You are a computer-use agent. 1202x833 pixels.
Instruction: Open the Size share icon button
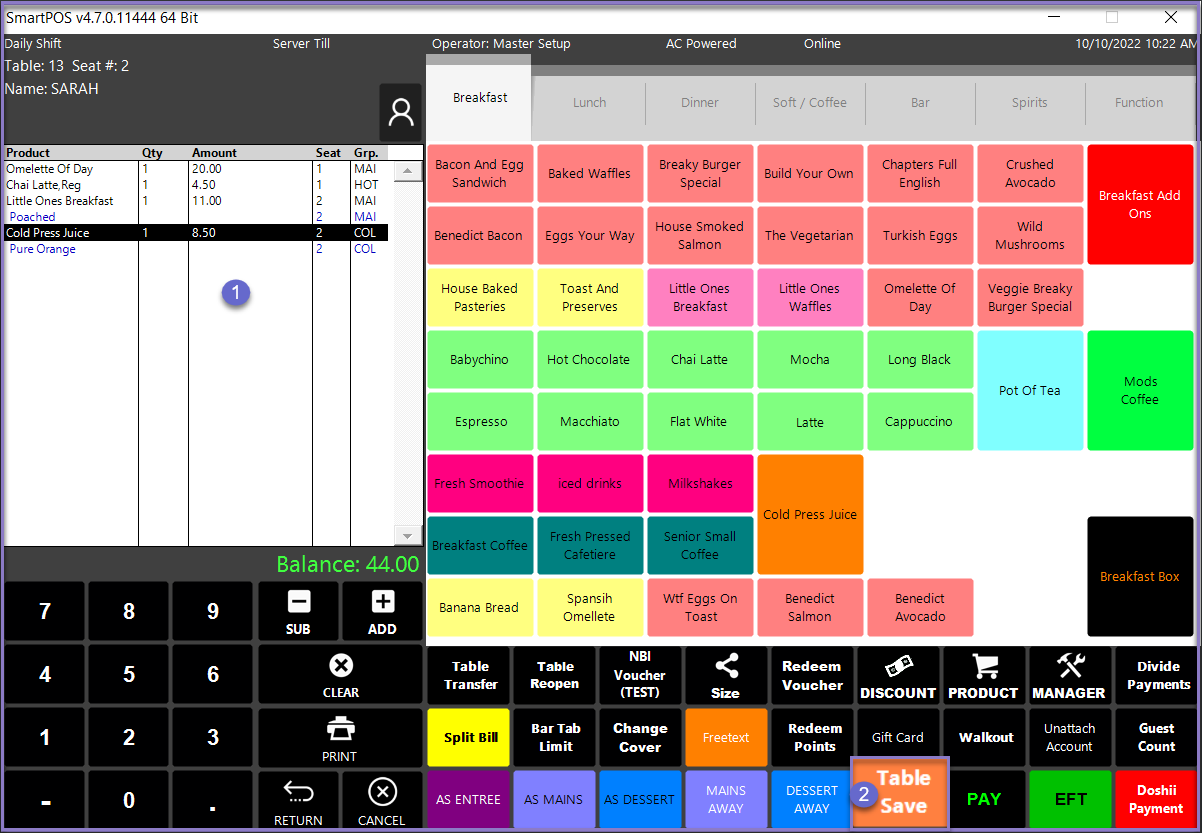click(x=726, y=676)
